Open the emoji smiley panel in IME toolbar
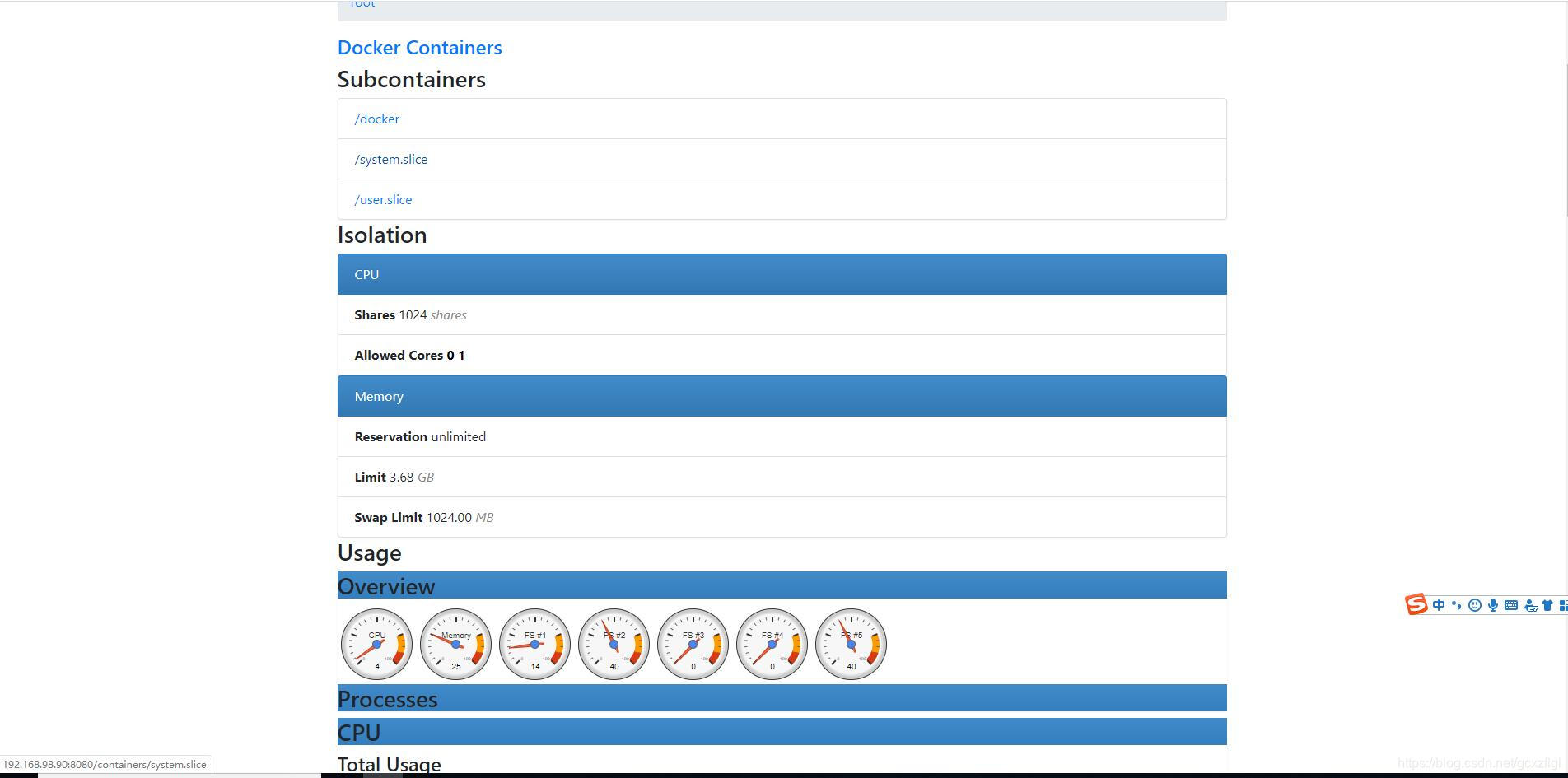The image size is (1568, 778). (x=1474, y=605)
